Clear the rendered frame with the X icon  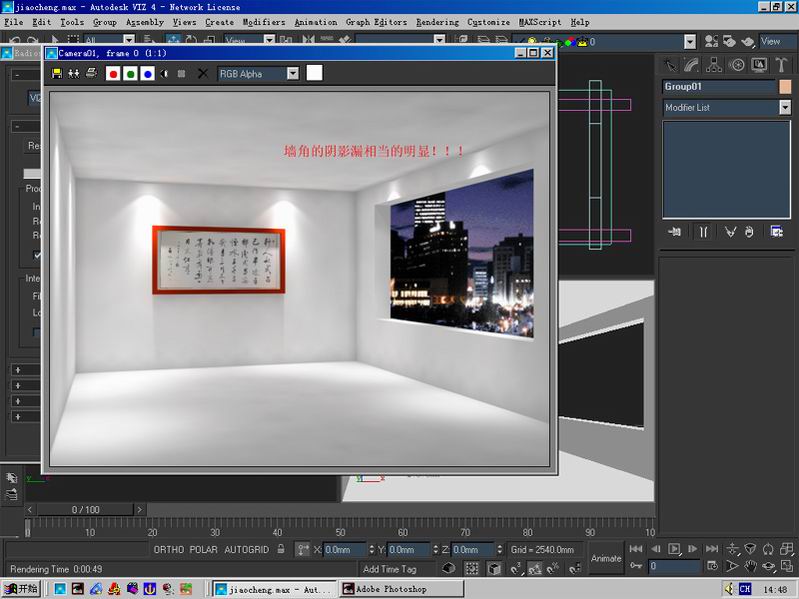202,73
